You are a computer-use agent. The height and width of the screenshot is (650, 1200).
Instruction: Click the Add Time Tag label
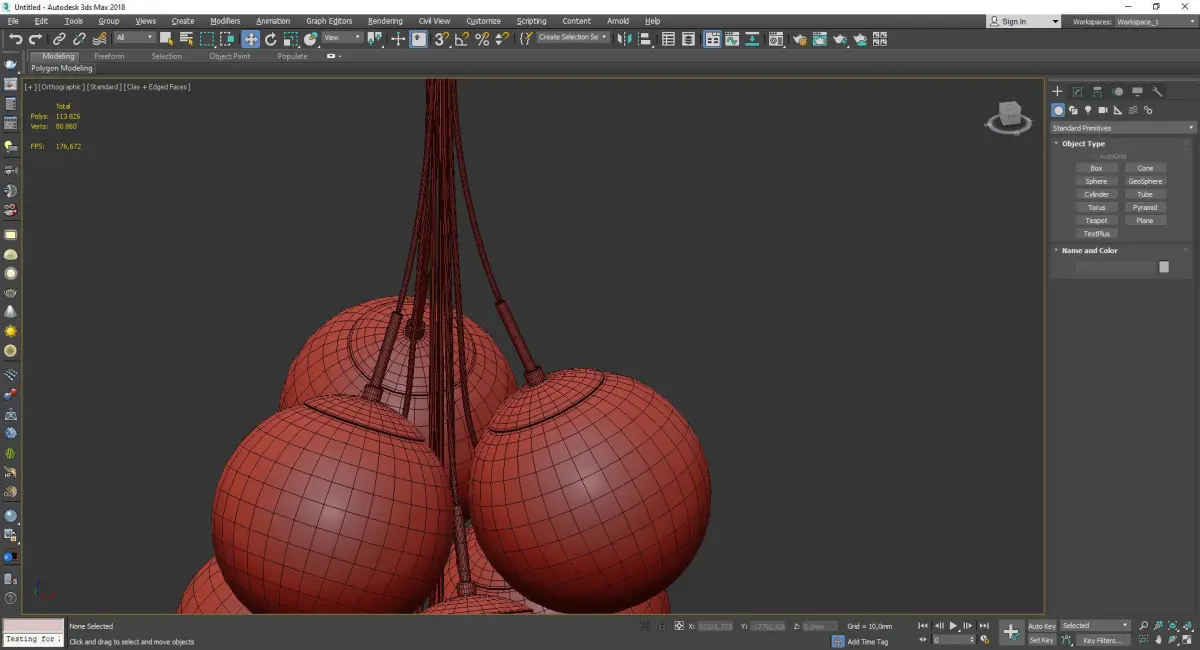868,642
